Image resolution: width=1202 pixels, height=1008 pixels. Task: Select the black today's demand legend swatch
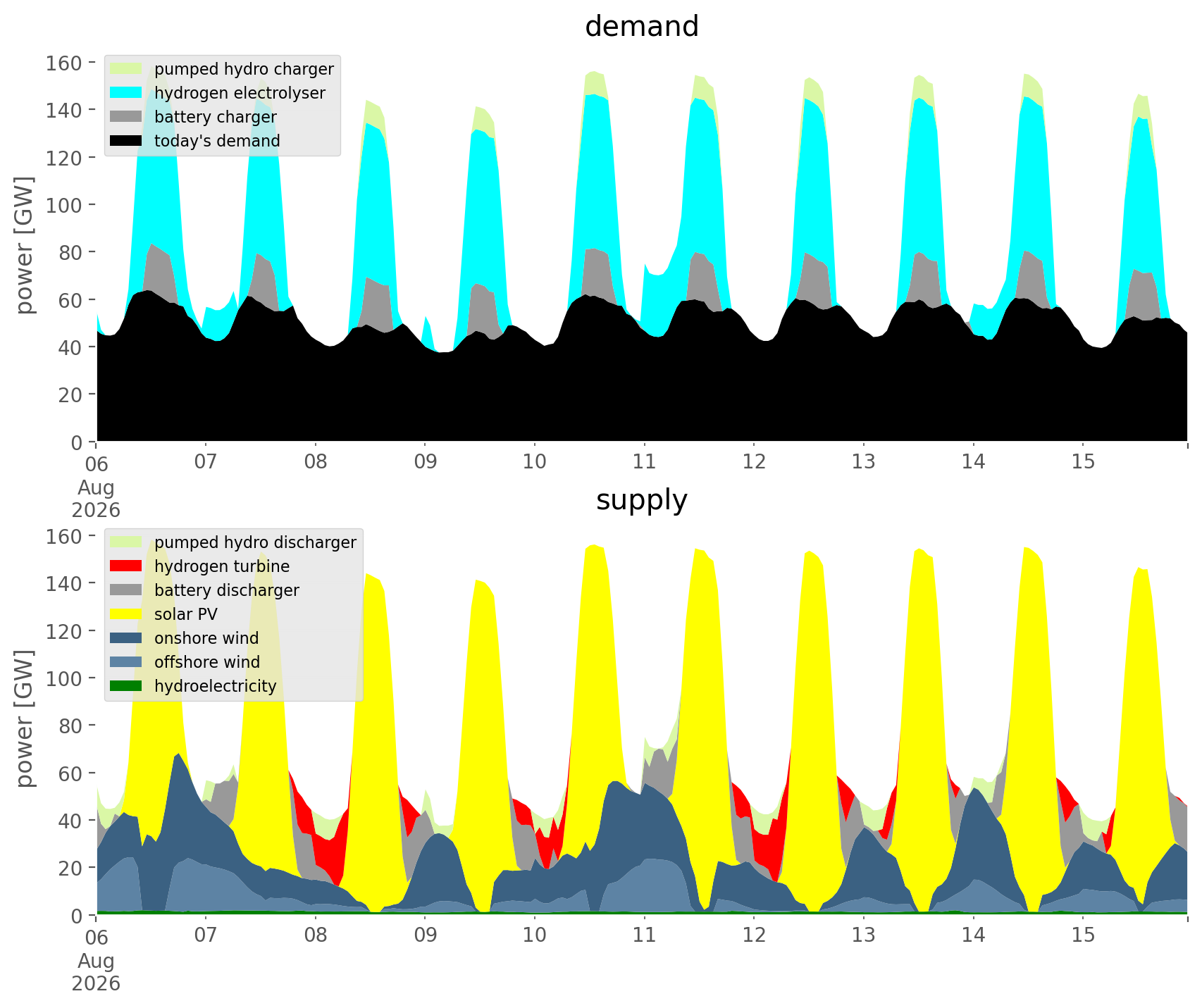pos(126,141)
